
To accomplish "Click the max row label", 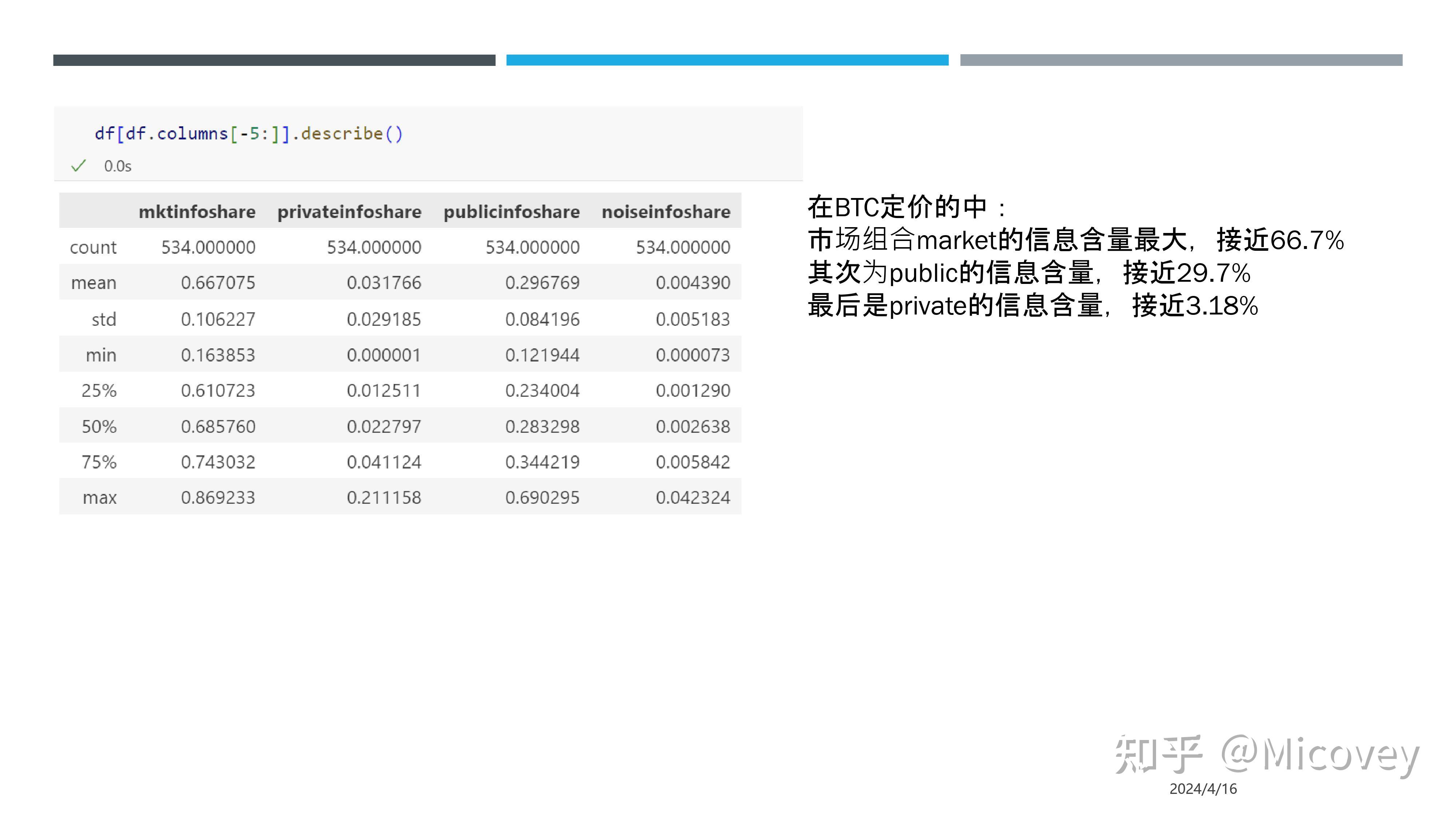I will (99, 498).
